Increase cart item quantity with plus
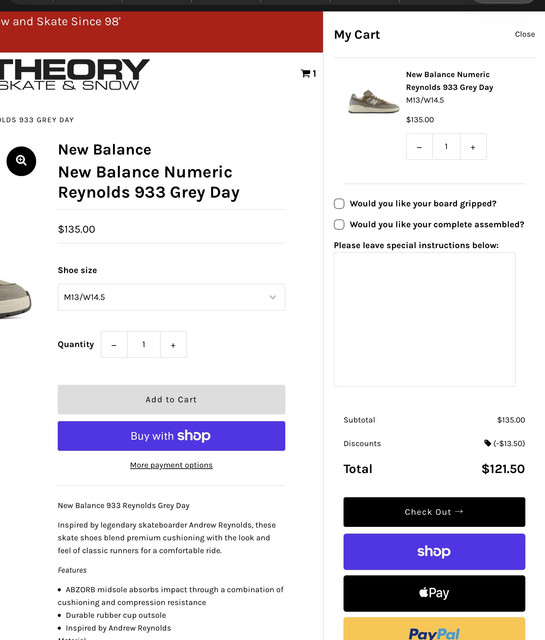Viewport: 545px width, 640px height. tap(473, 147)
